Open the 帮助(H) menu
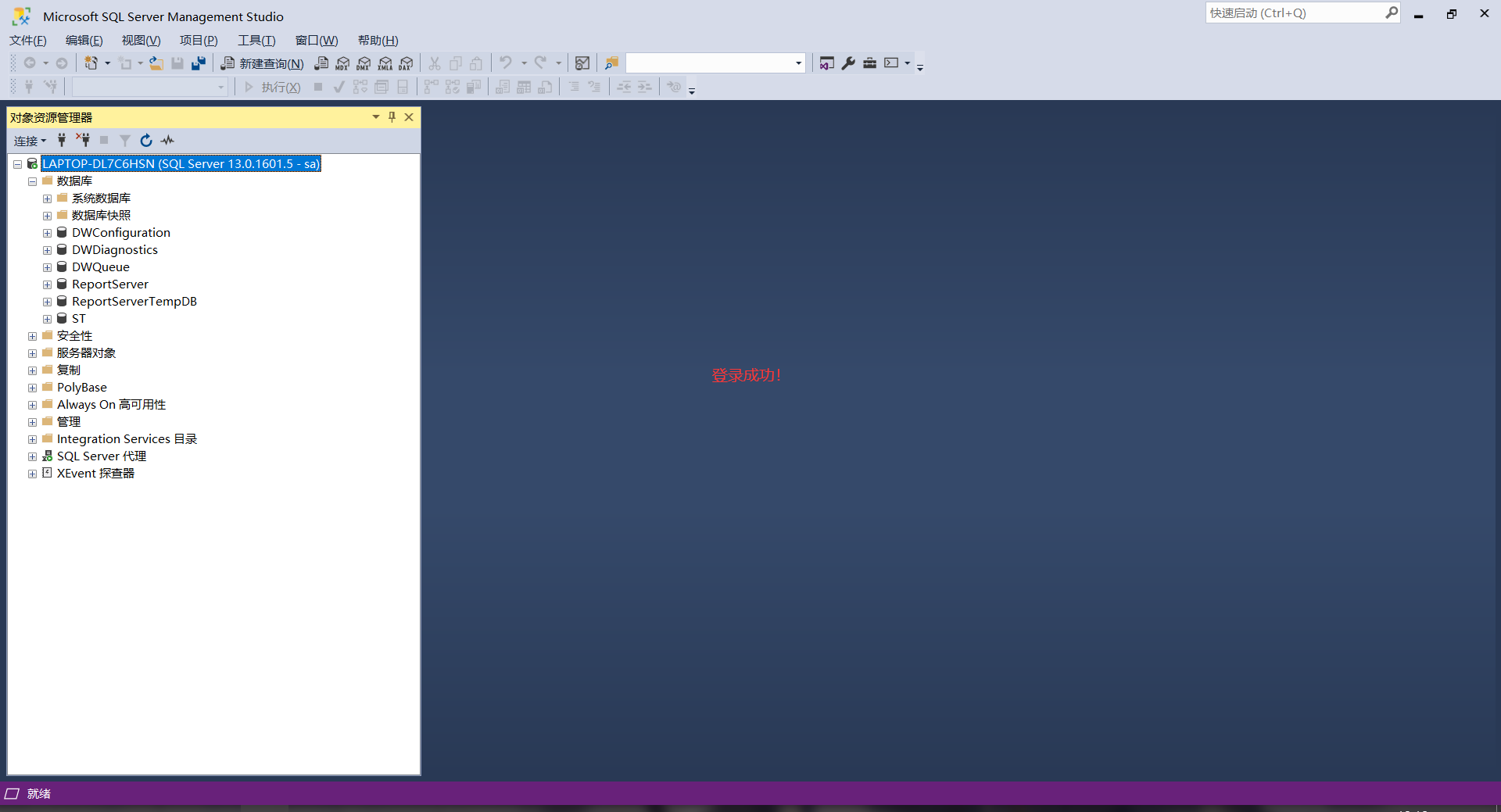The image size is (1501, 812). pos(378,41)
